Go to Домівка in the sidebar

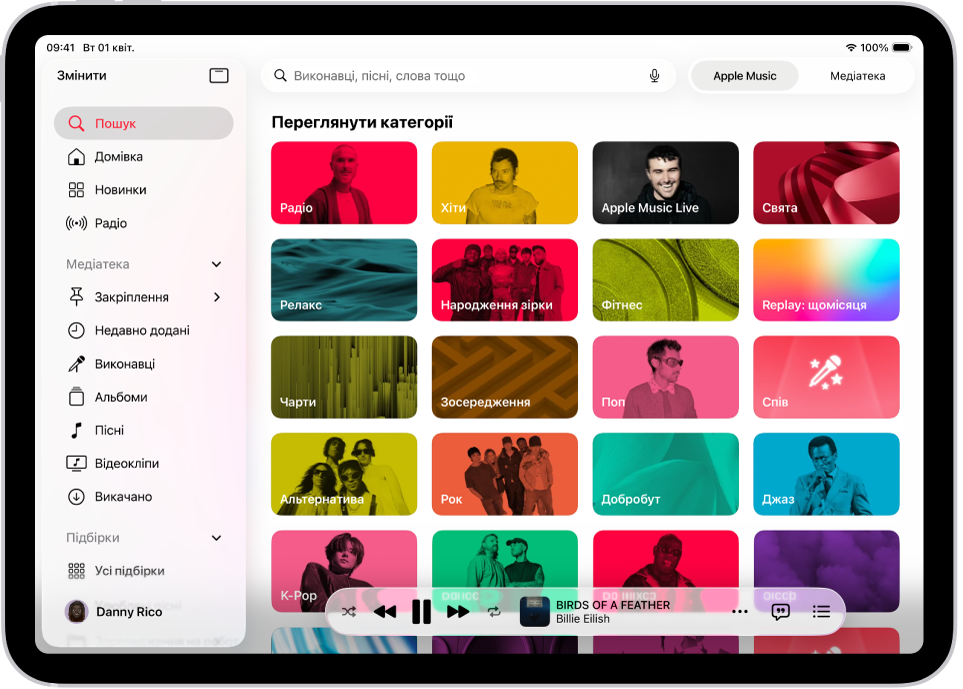coord(144,157)
